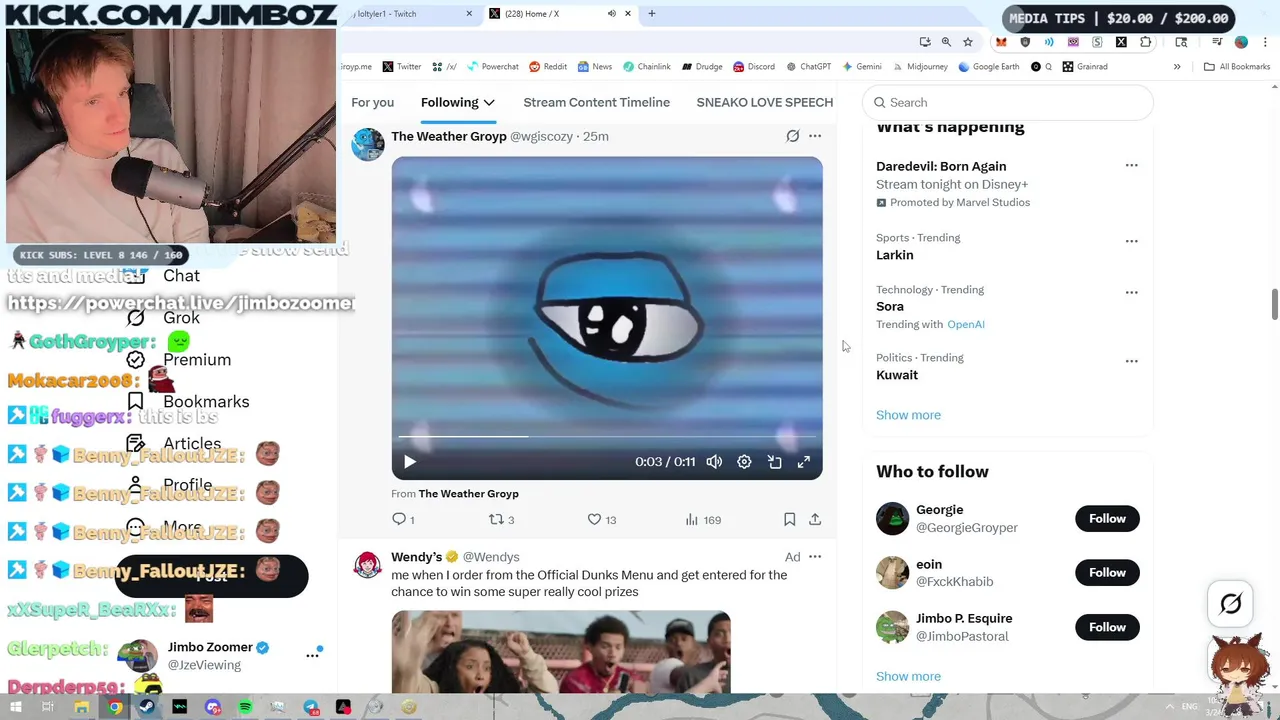Click the video progress bar

pos(607,437)
